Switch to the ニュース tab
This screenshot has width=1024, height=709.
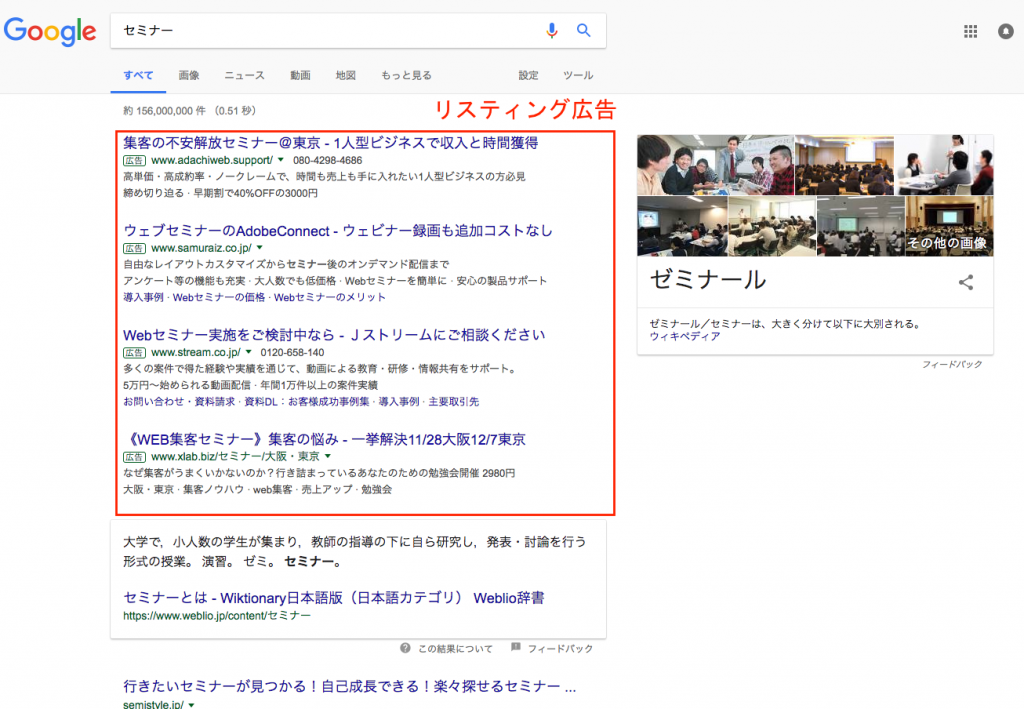click(244, 75)
